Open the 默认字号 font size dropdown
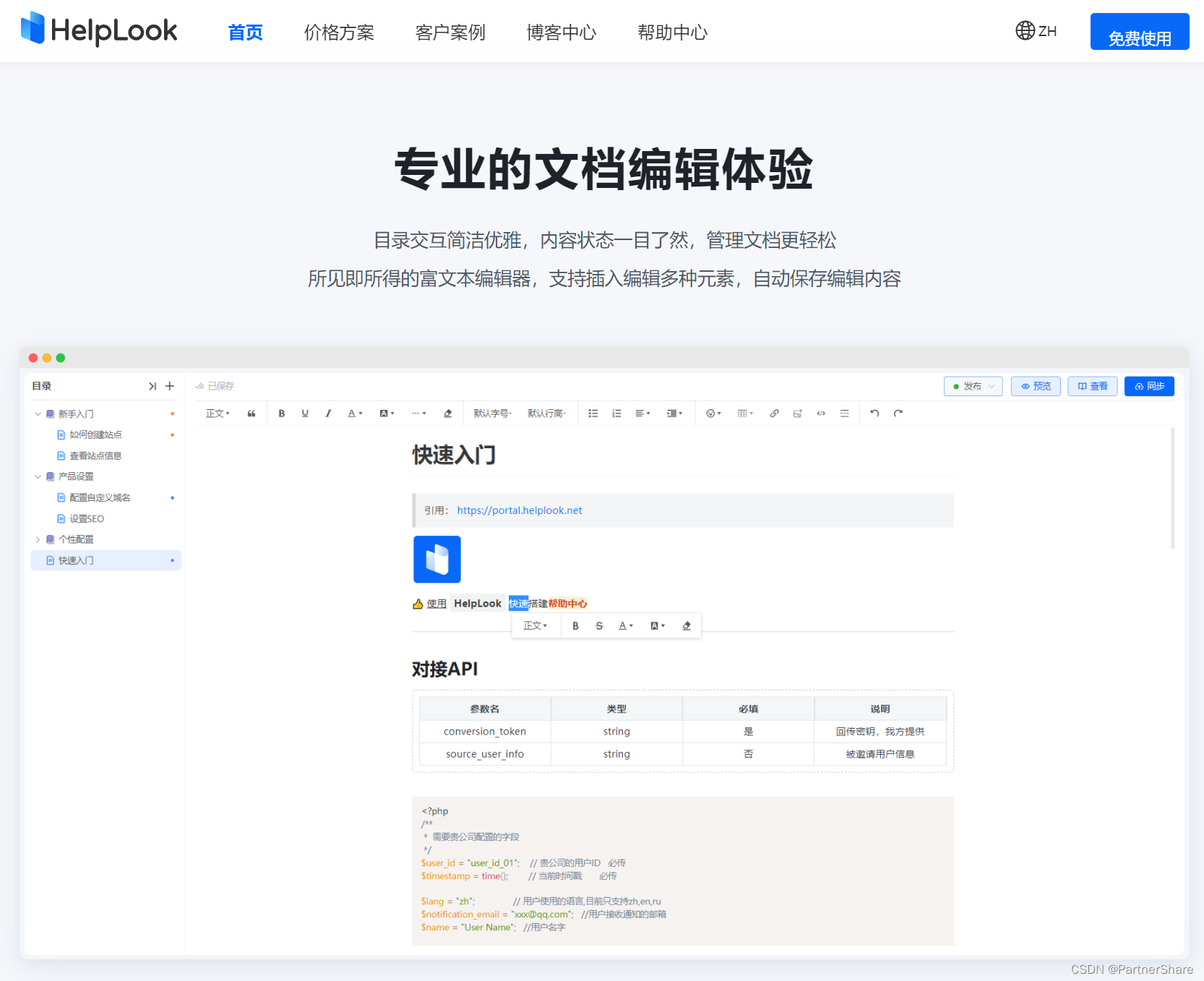Viewport: 1204px width, 981px height. click(493, 414)
